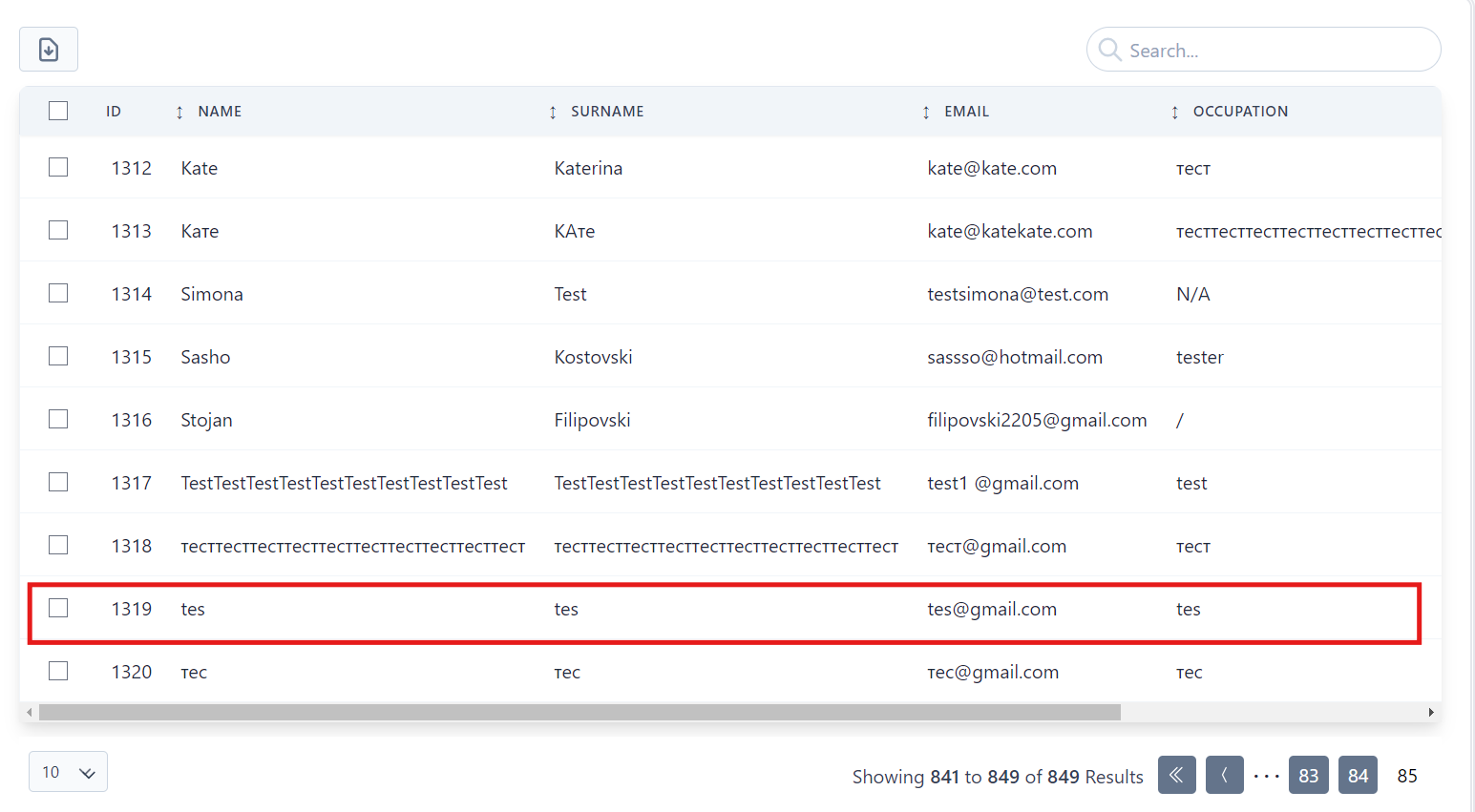Sort by Surname column arrows icon
The image size is (1475, 812).
point(553,113)
